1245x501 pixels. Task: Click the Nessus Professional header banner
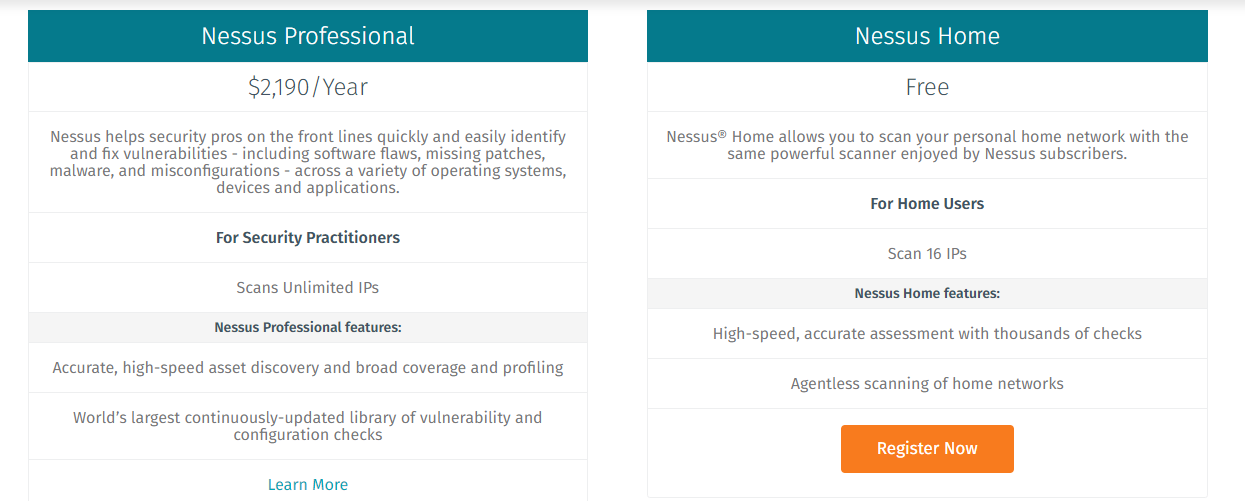point(308,36)
